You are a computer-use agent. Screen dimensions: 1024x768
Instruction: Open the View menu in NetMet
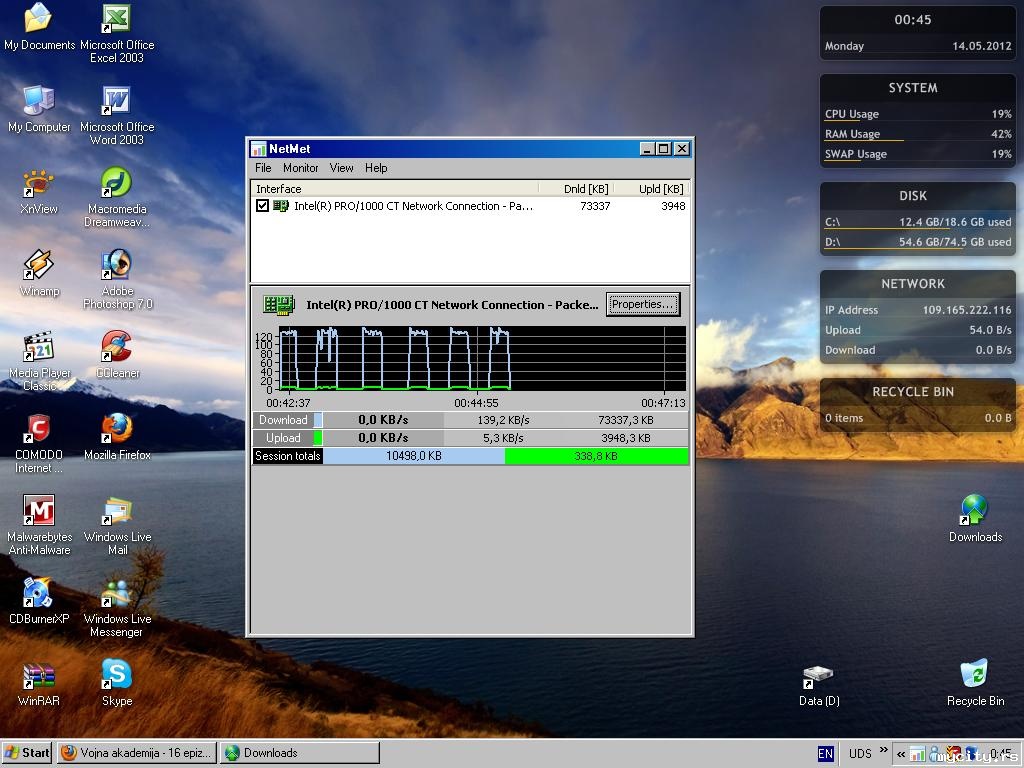point(341,168)
